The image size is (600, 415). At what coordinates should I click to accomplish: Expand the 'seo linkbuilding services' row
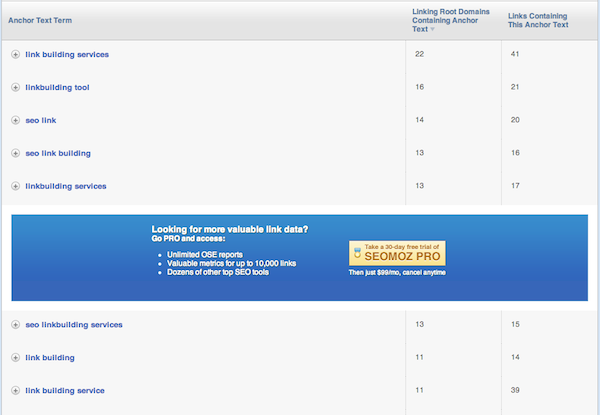pos(15,325)
